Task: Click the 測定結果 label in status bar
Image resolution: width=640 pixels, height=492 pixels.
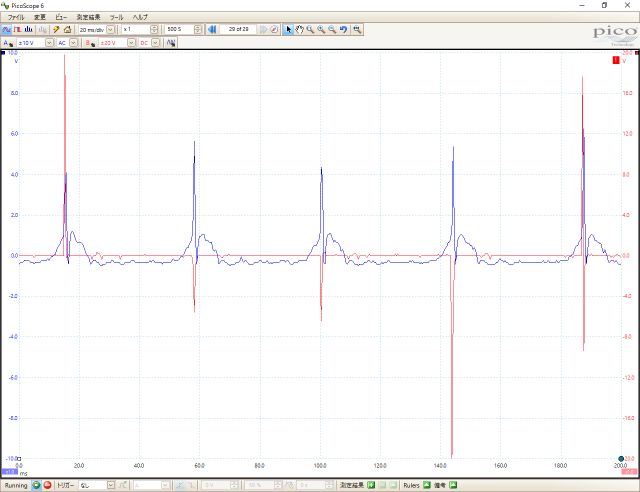Action: coord(352,485)
